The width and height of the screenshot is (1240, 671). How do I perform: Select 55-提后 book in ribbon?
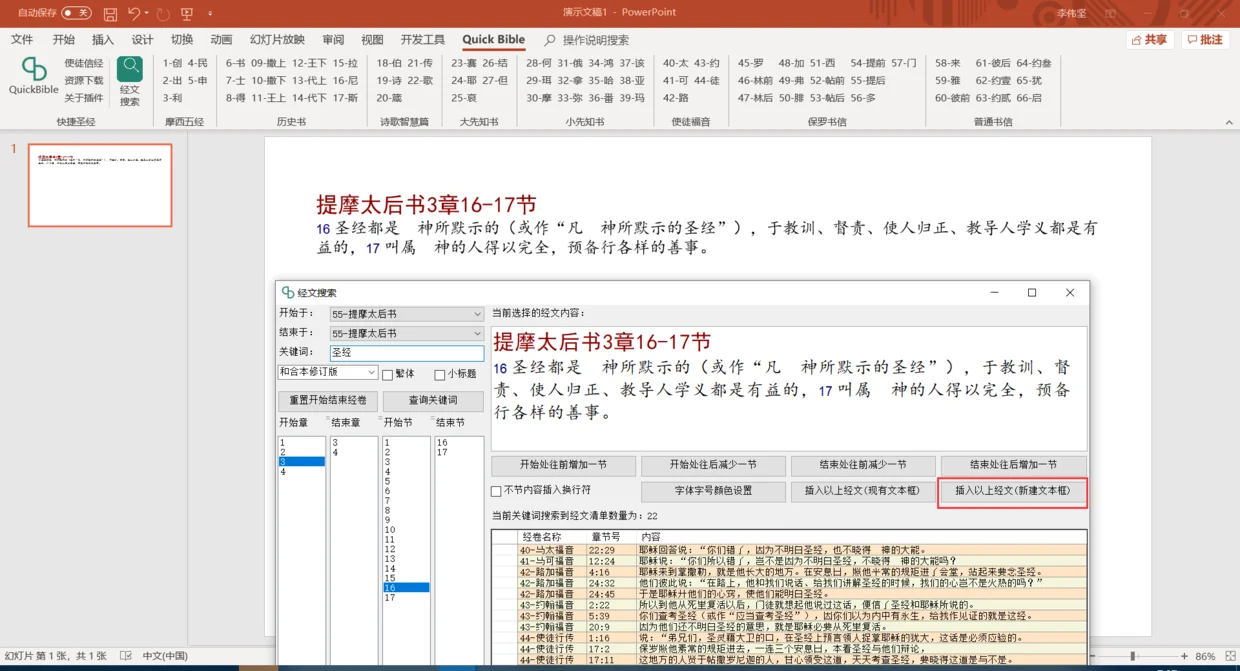(x=868, y=81)
